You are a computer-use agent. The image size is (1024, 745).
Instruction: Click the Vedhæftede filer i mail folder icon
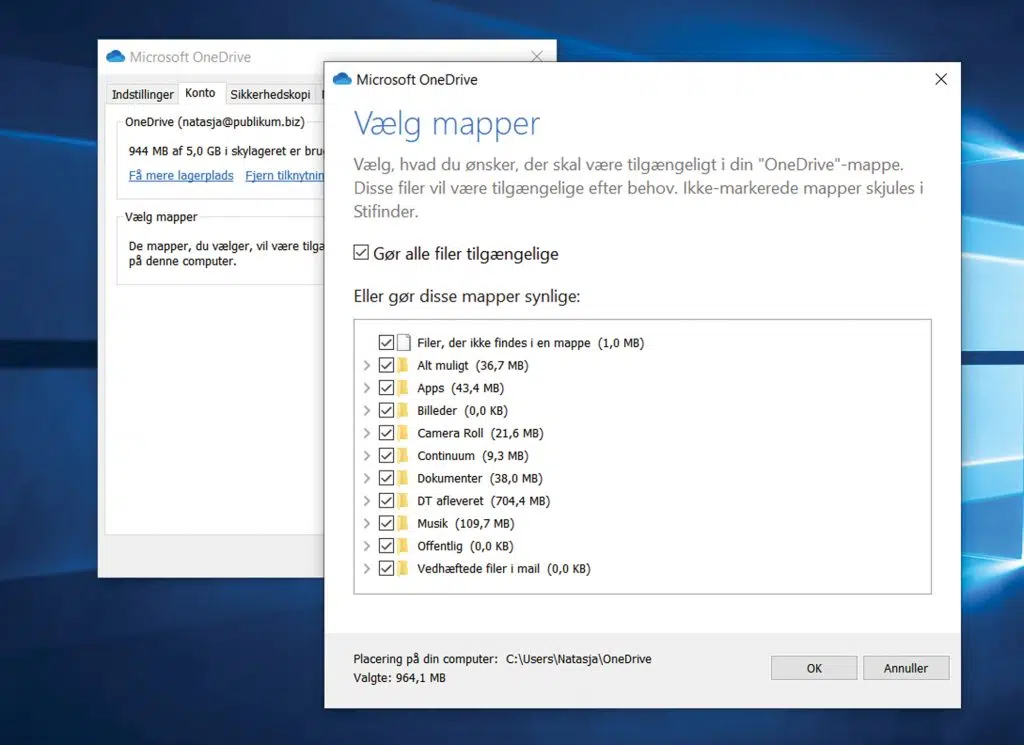pos(403,568)
